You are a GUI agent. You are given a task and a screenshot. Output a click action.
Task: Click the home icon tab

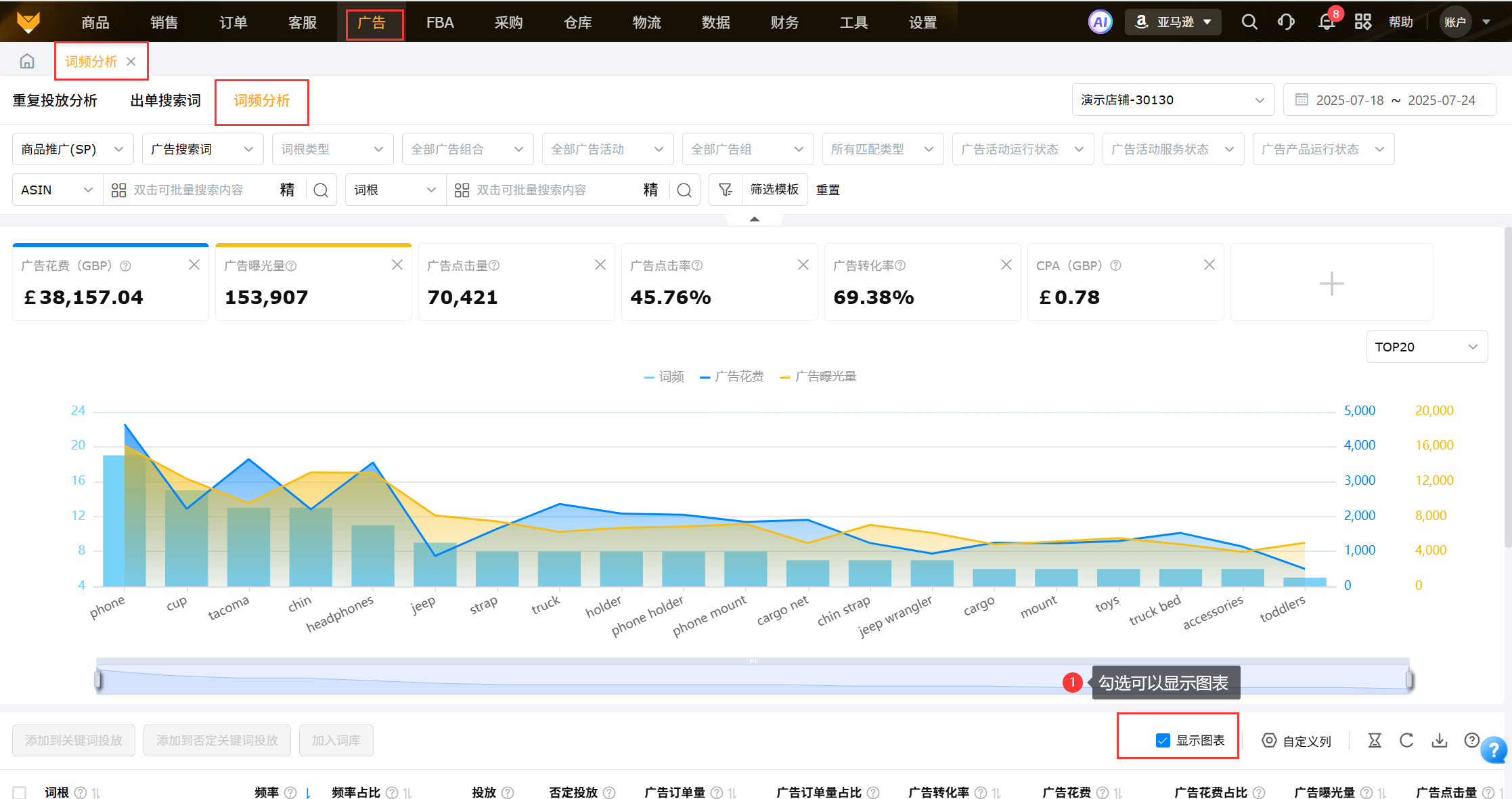(x=27, y=62)
